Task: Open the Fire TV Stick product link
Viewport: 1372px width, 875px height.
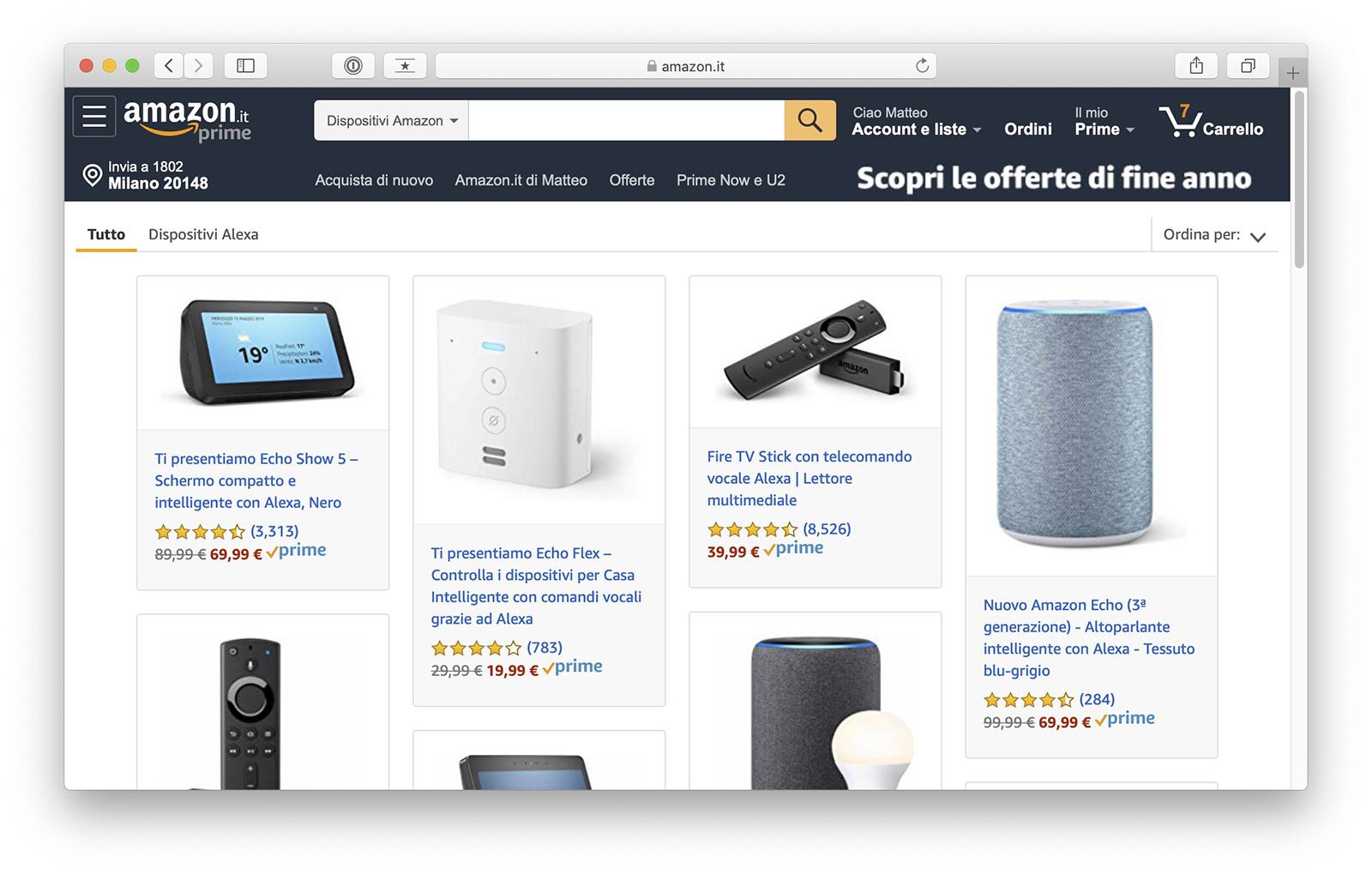Action: click(x=809, y=478)
